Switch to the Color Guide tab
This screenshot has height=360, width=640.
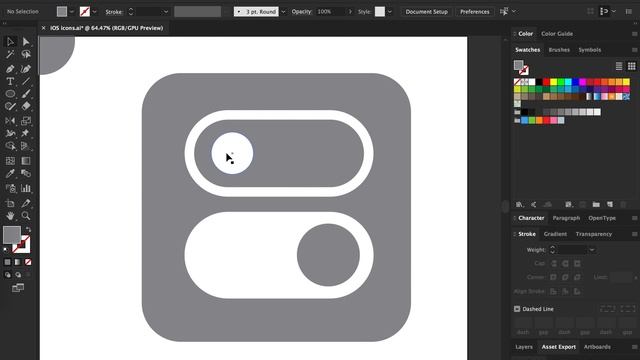click(557, 34)
